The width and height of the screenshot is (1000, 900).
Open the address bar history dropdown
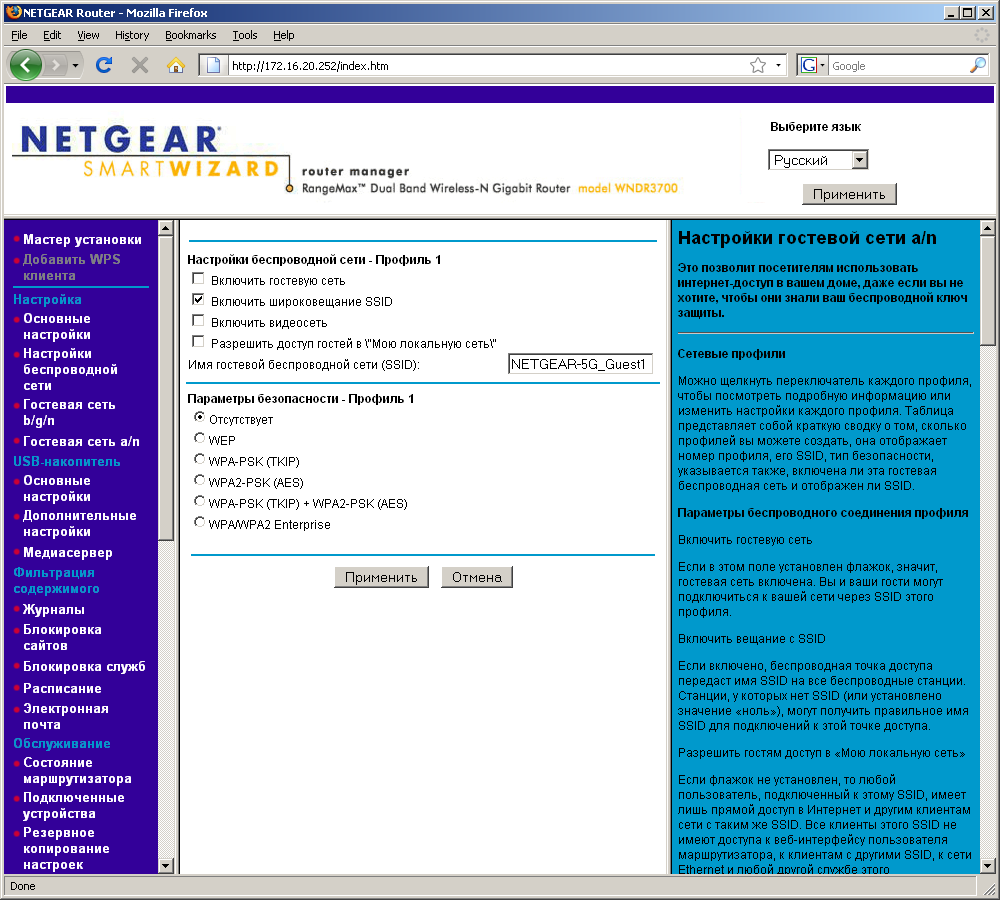[x=778, y=65]
